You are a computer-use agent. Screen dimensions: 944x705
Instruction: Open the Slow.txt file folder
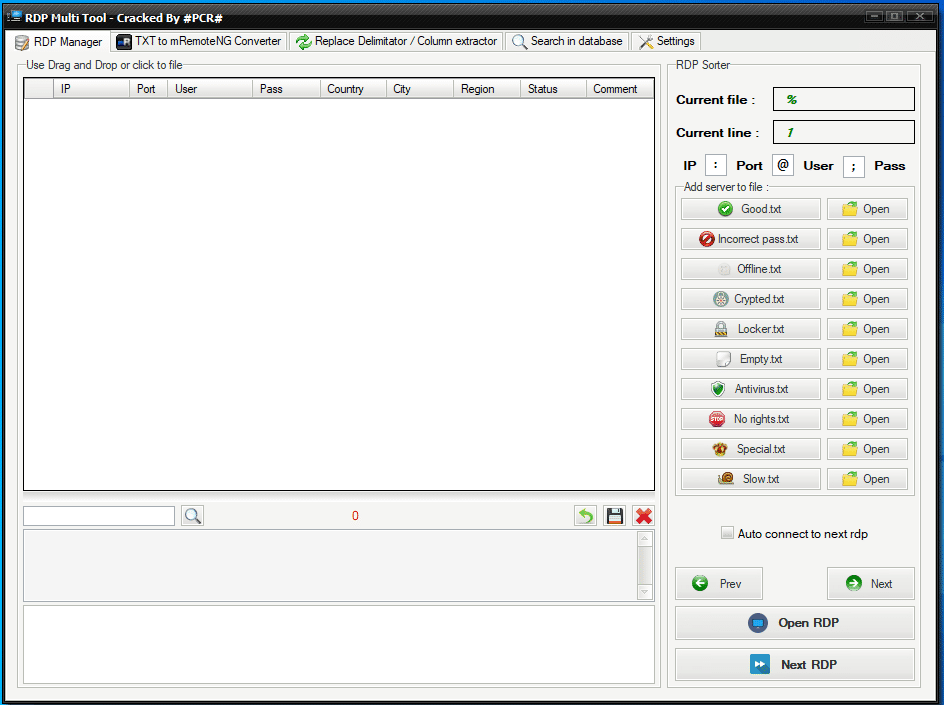point(867,479)
